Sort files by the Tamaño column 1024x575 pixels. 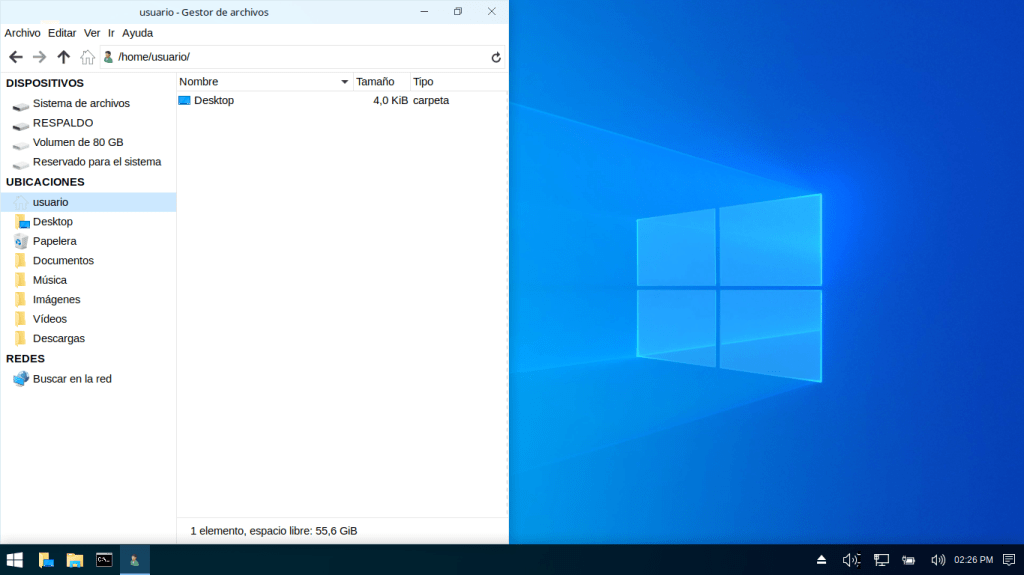click(x=376, y=82)
